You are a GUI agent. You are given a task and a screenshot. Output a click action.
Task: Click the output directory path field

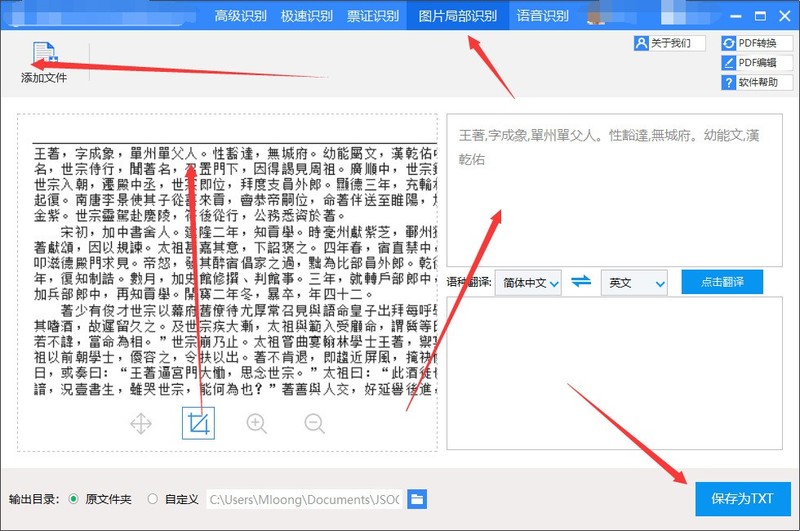point(305,499)
